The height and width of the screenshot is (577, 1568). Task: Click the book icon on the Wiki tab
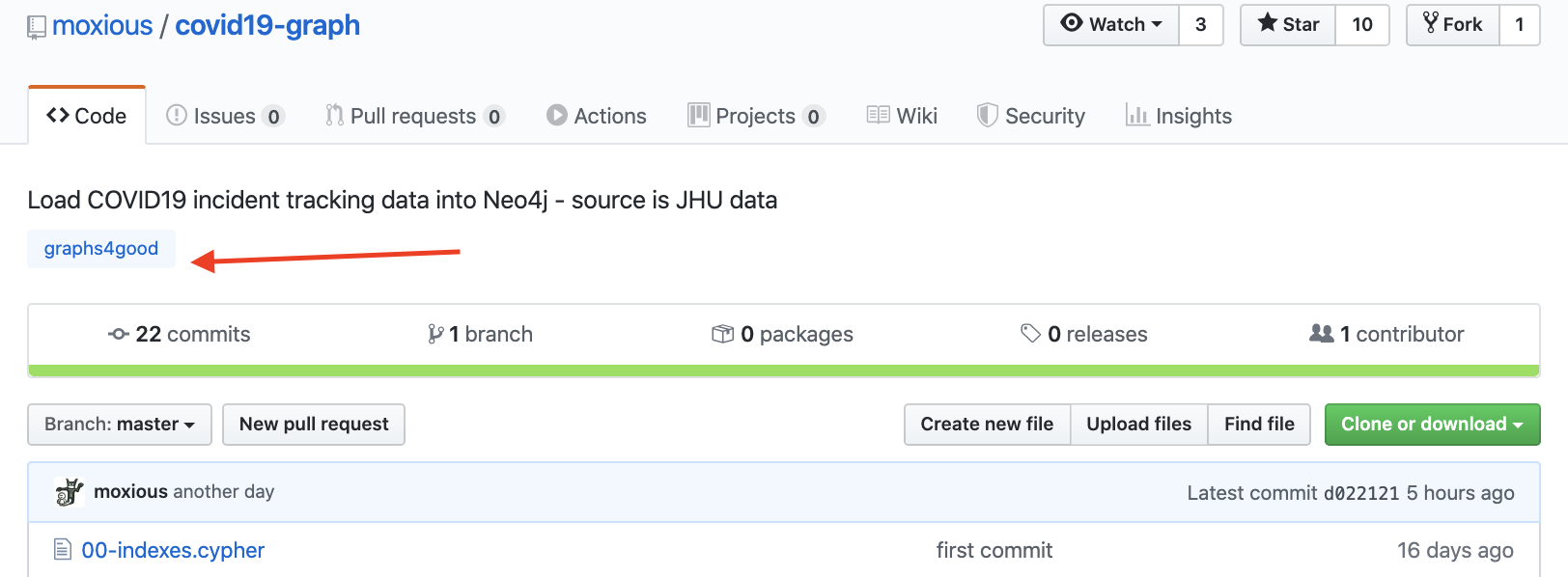878,116
